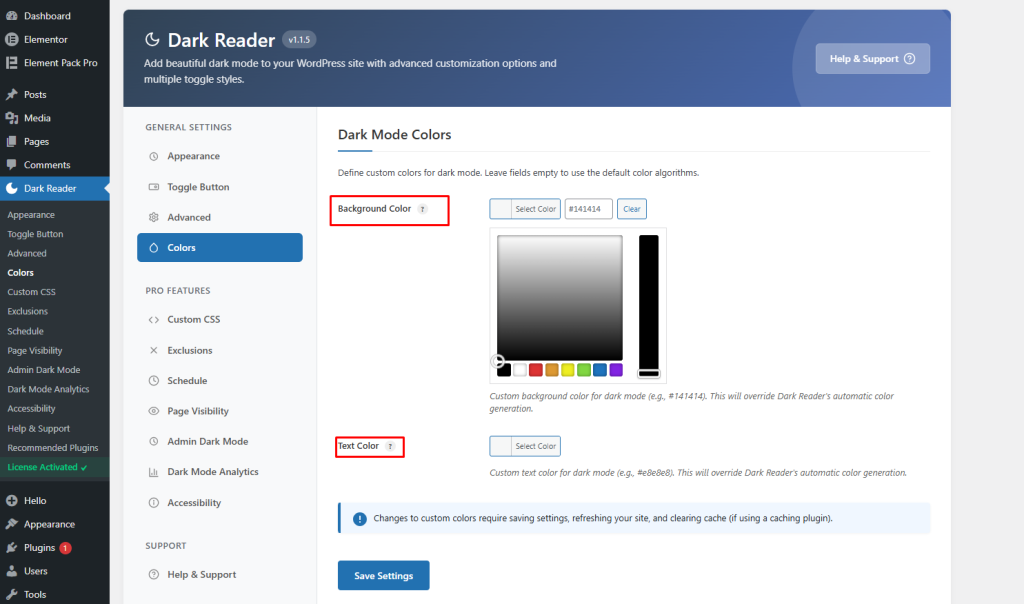The image size is (1024, 604).
Task: Click the Advanced gear icon in settings nav
Action: tap(153, 217)
